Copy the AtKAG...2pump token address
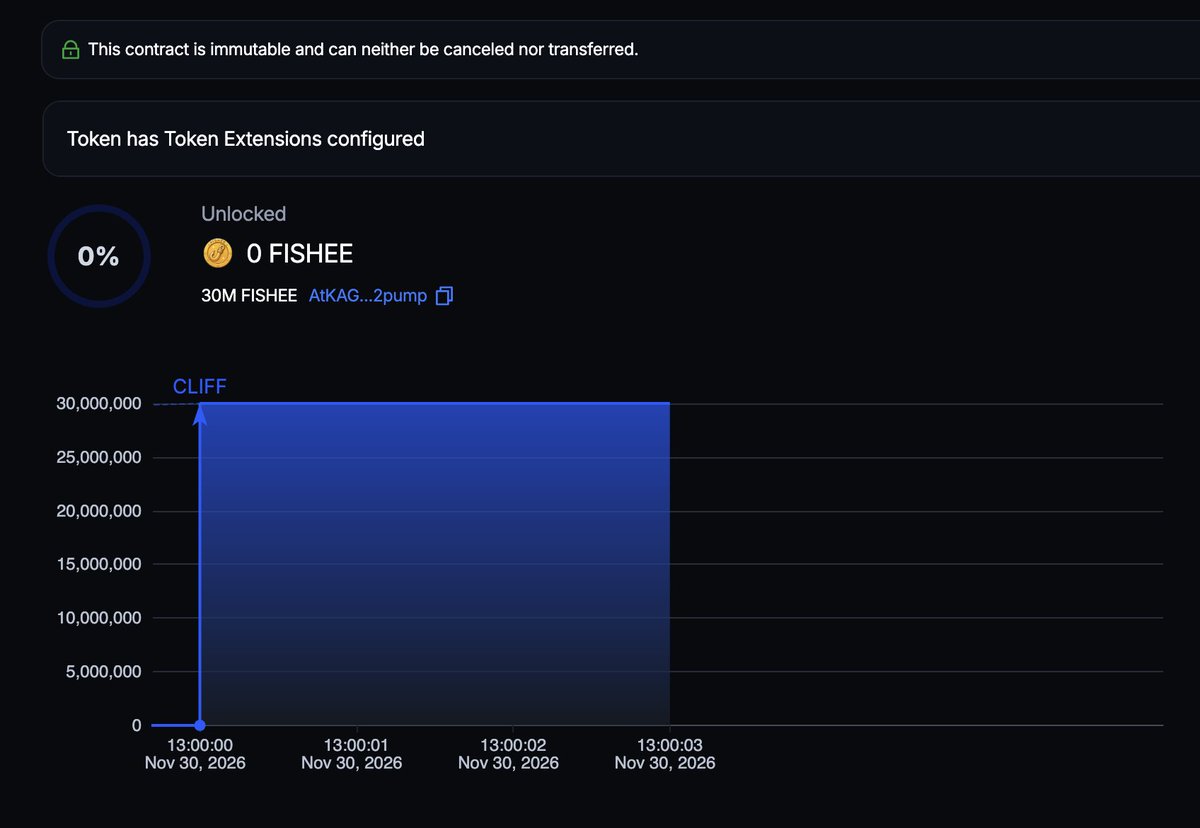 point(445,296)
